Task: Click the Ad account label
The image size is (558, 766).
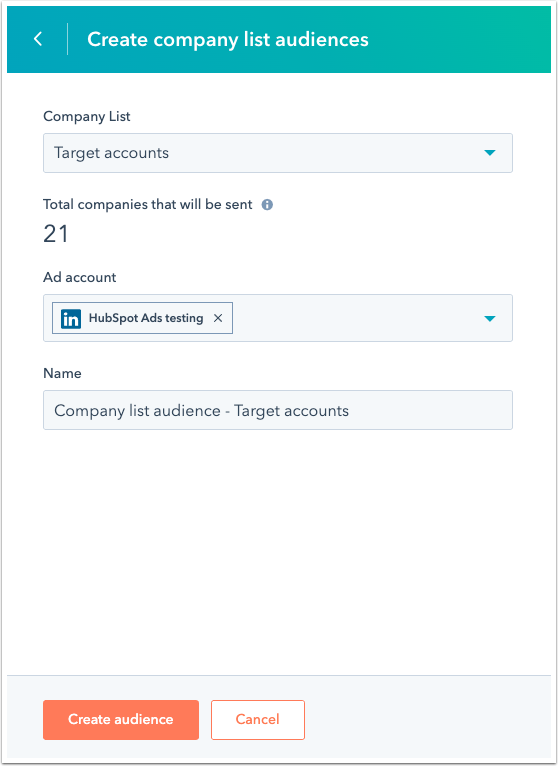Action: point(80,277)
